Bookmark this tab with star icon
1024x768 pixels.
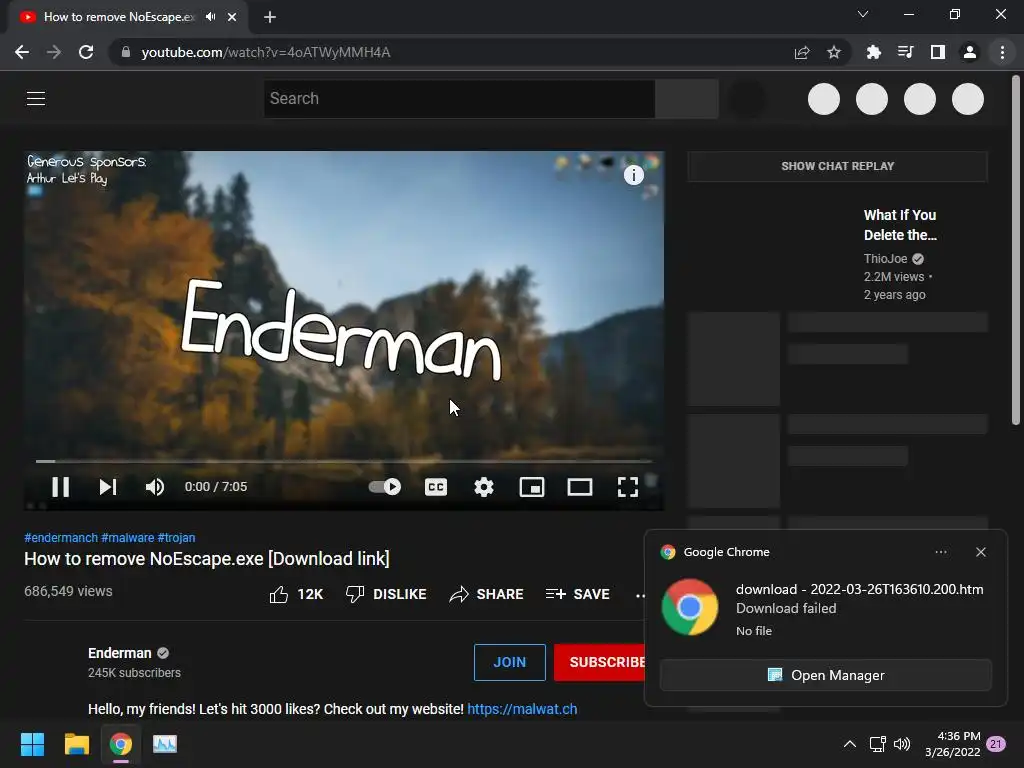point(833,52)
